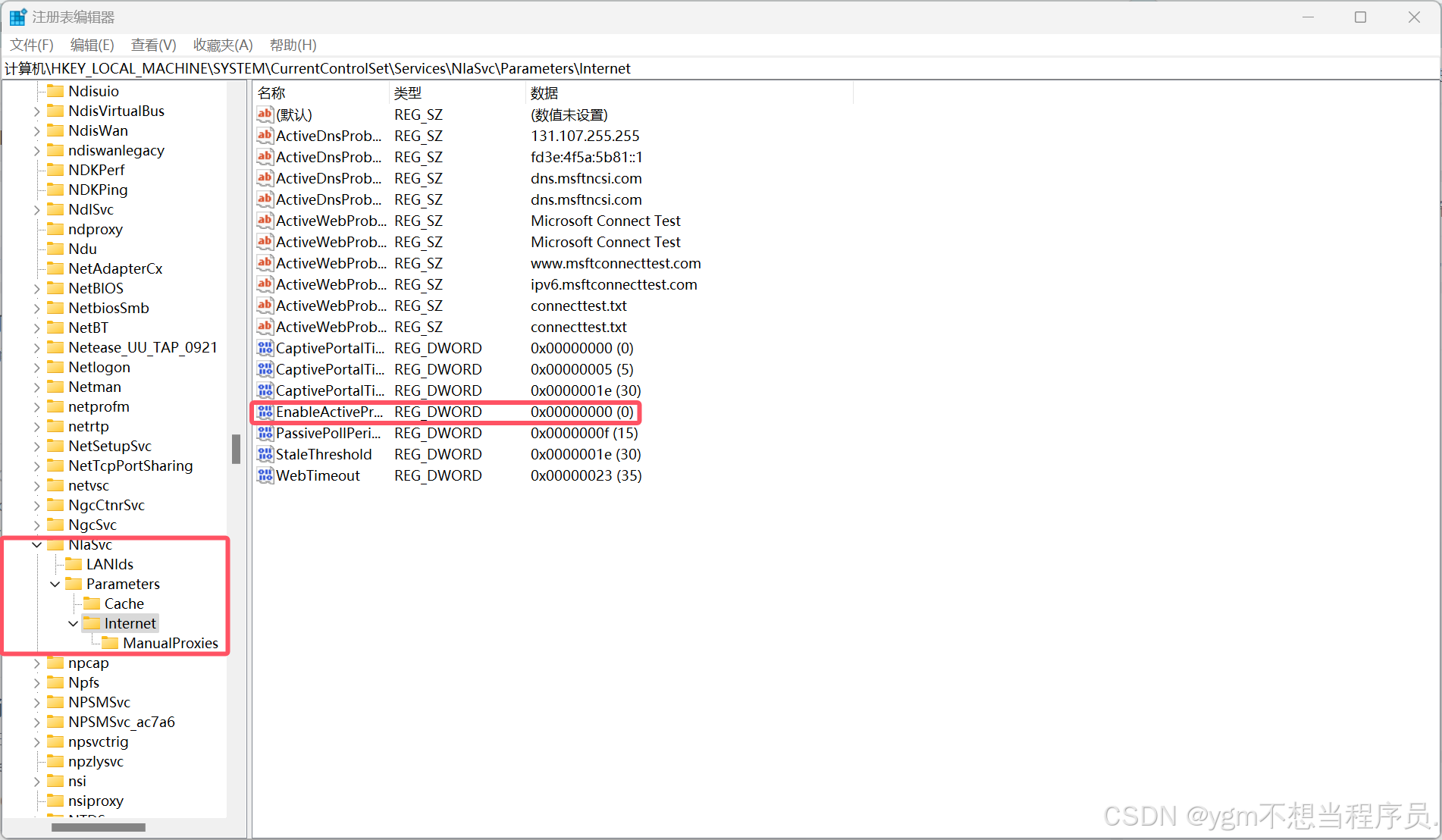Sort by the 数据 column header
1442x840 pixels.
689,93
